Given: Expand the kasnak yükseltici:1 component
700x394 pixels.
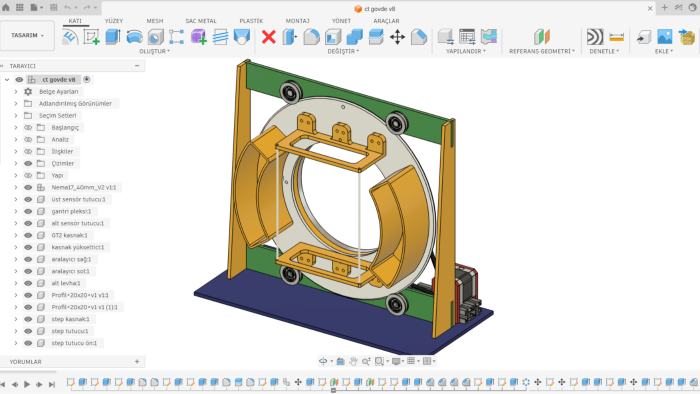Looking at the screenshot, I should pos(16,247).
